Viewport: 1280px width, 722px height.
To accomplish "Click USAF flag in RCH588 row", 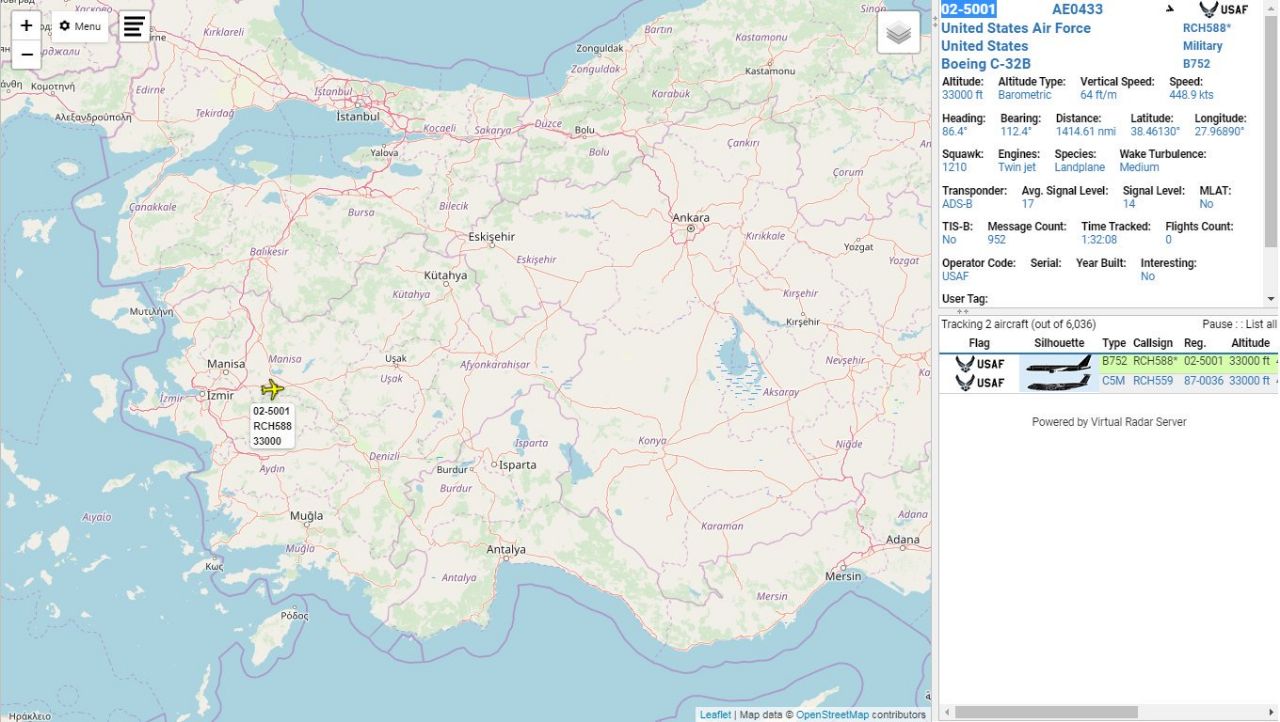I will pyautogui.click(x=979, y=364).
